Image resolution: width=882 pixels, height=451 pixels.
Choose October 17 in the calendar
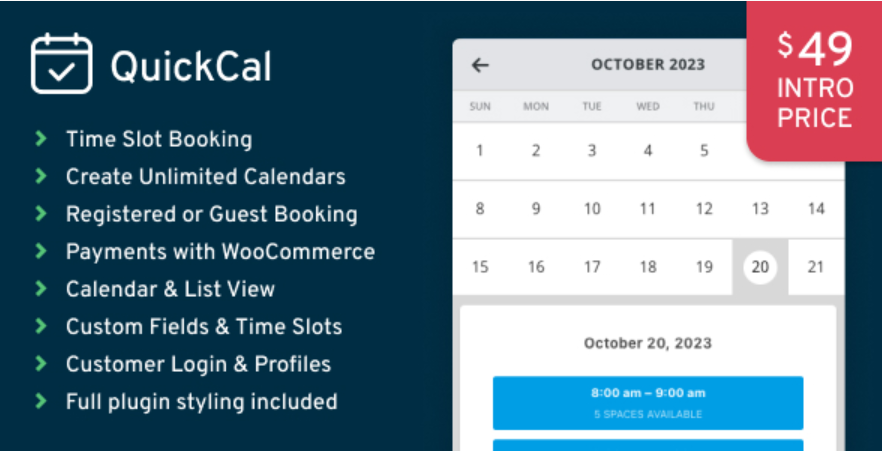592,267
